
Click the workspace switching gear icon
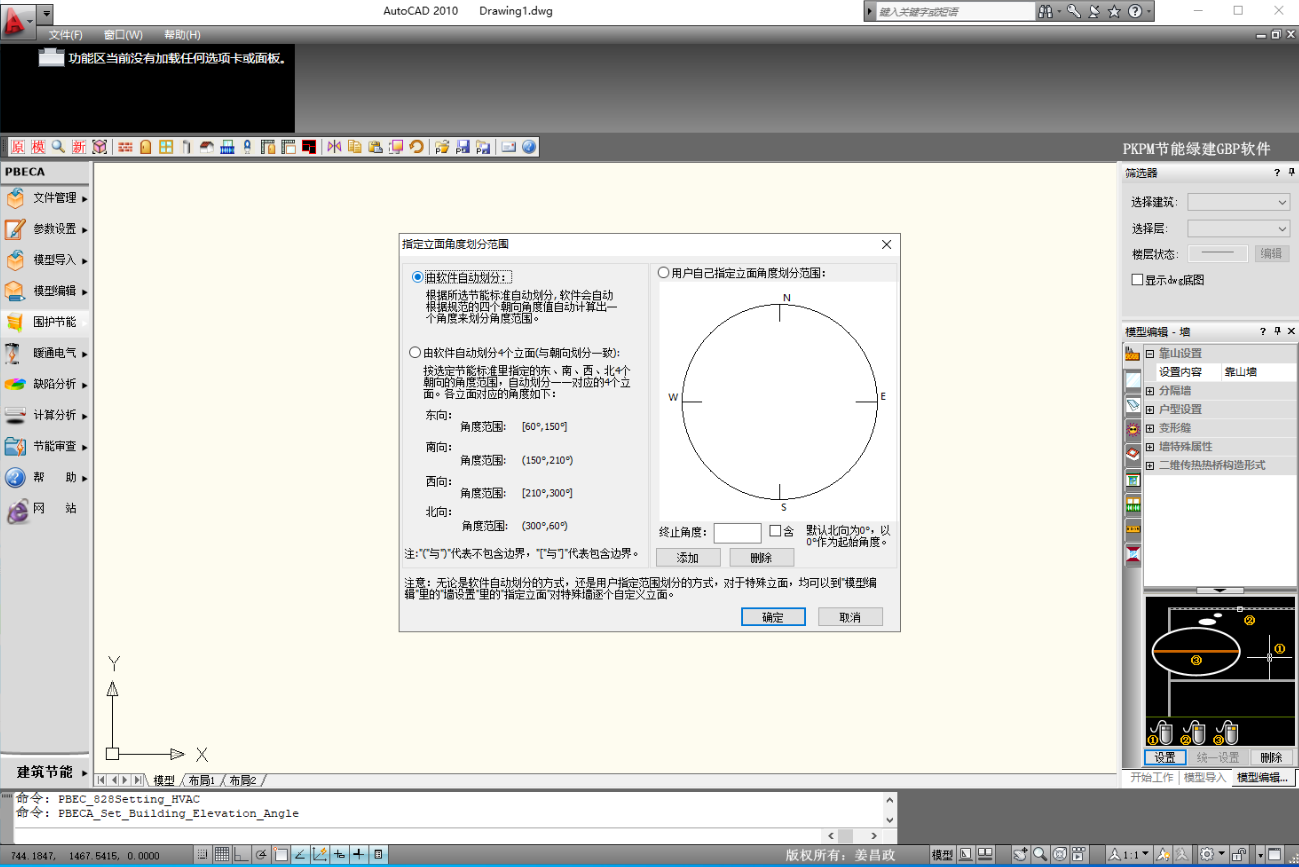coord(1207,854)
